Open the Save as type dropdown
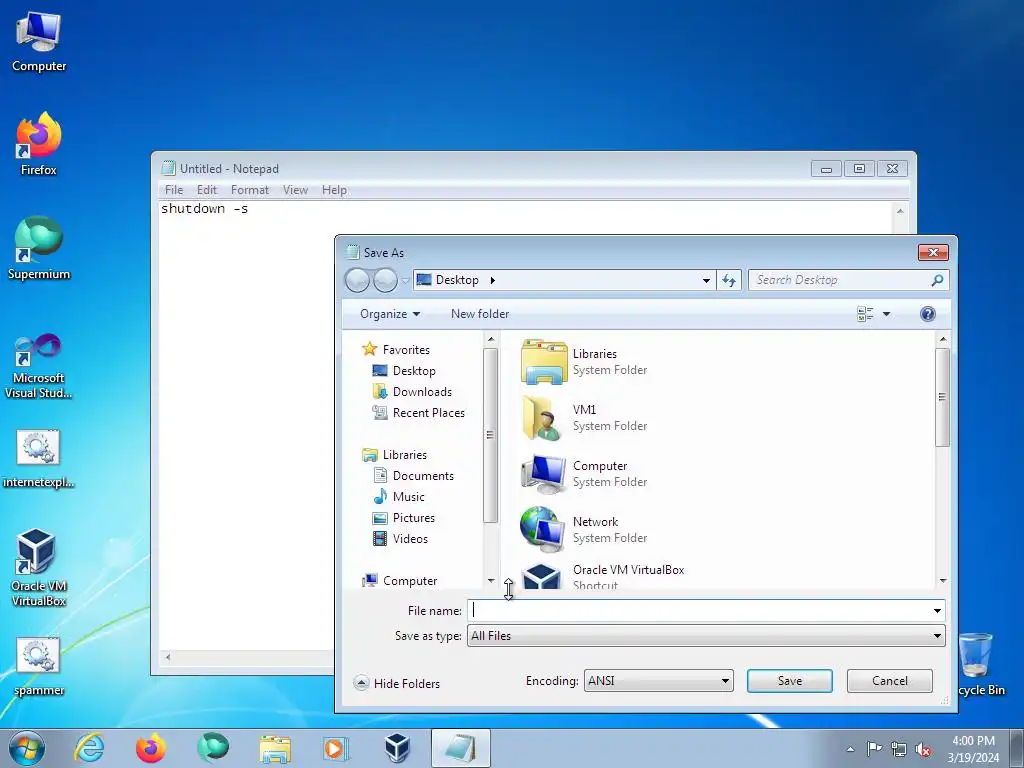 [706, 635]
